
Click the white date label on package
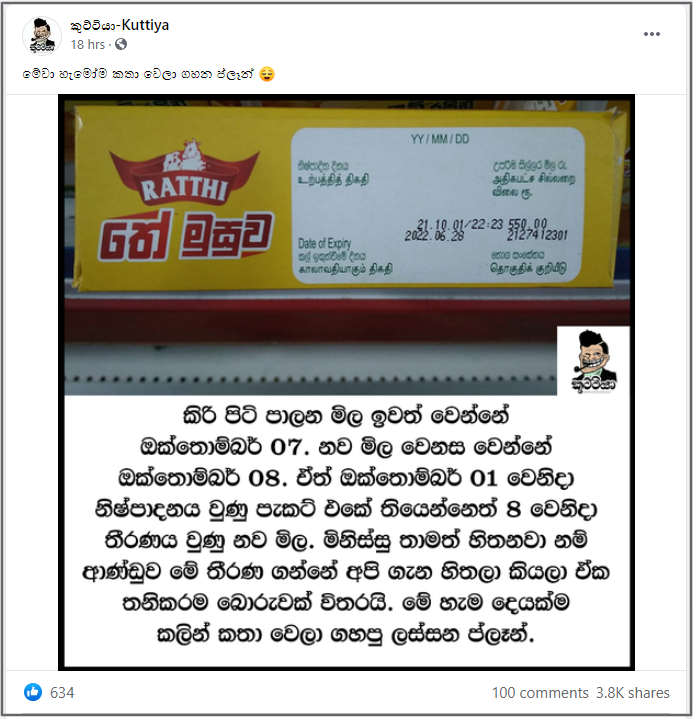438,205
